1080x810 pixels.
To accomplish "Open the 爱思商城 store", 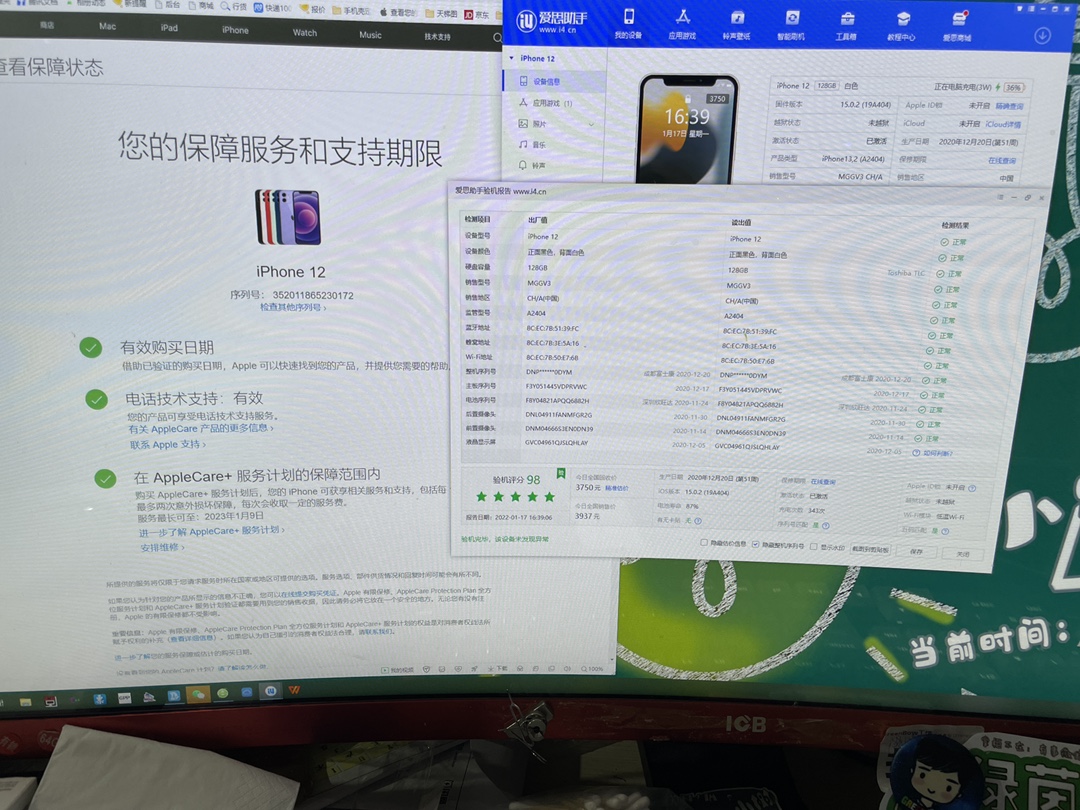I will (957, 28).
